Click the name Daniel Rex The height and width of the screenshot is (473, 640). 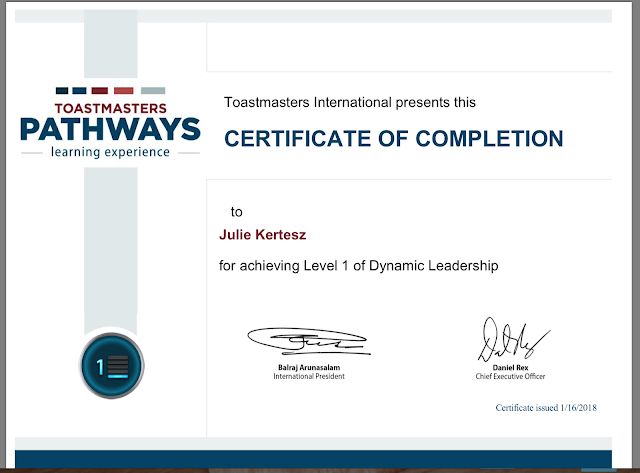510,367
